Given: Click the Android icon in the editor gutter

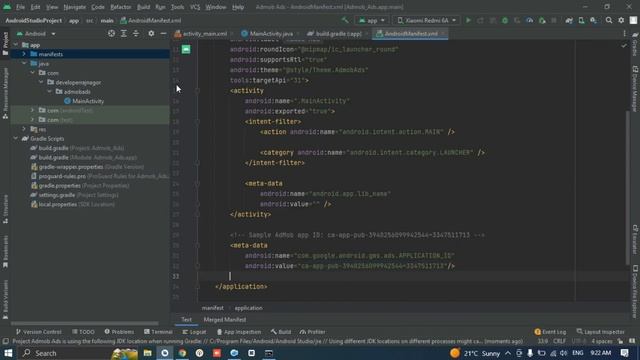Looking at the screenshot, I should point(186,49).
